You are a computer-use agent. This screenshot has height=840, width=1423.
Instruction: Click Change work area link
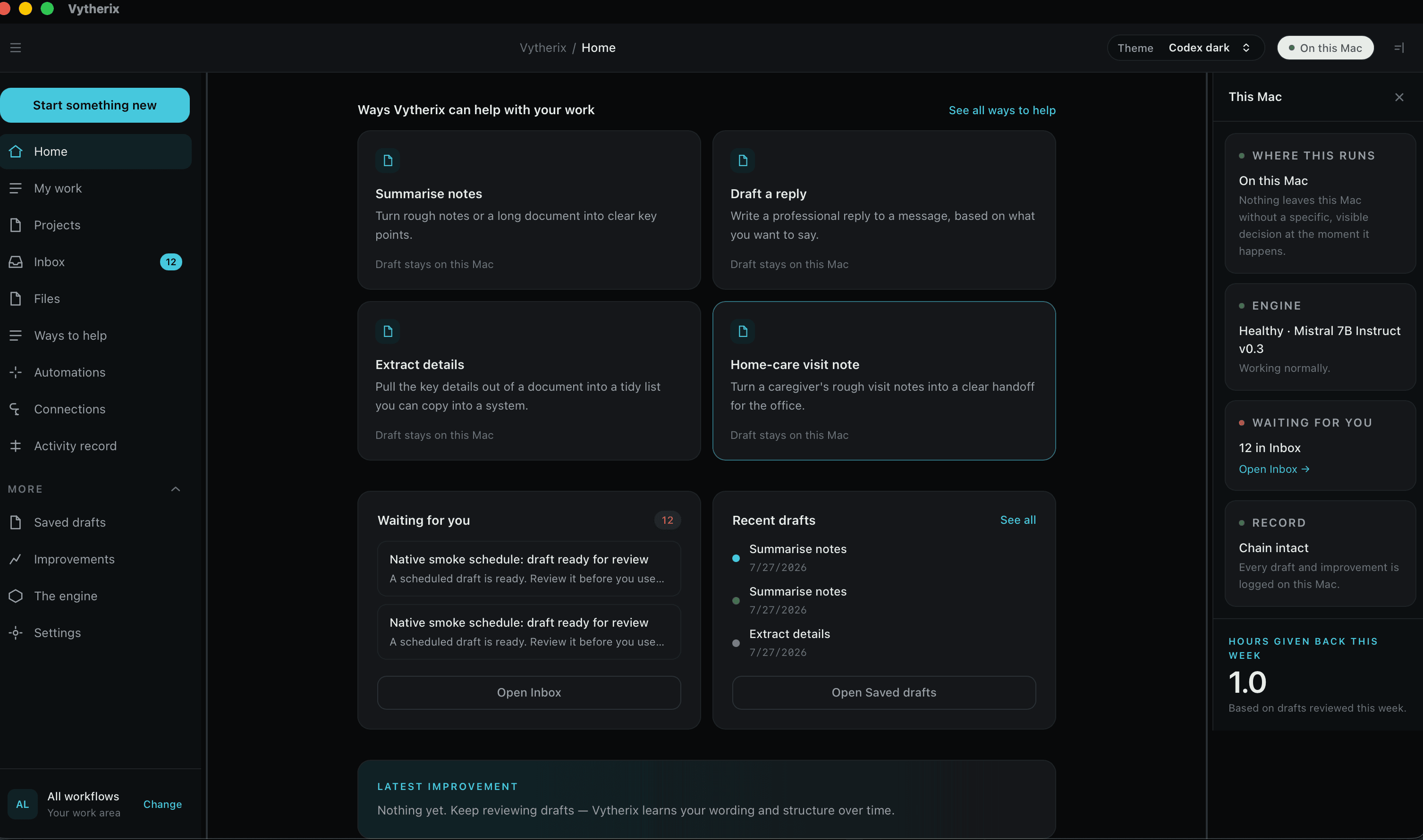162,804
